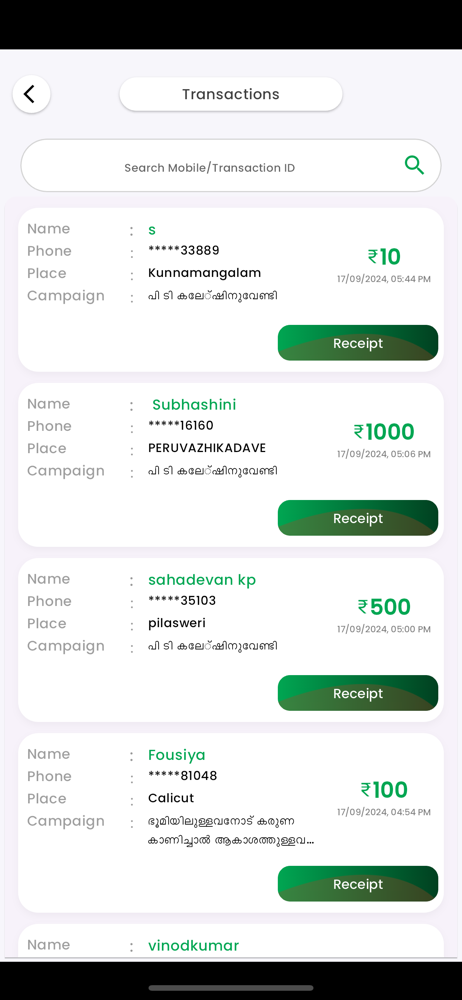462x1000 pixels.
Task: Select the name sahadevan kp
Action: [x=202, y=580]
